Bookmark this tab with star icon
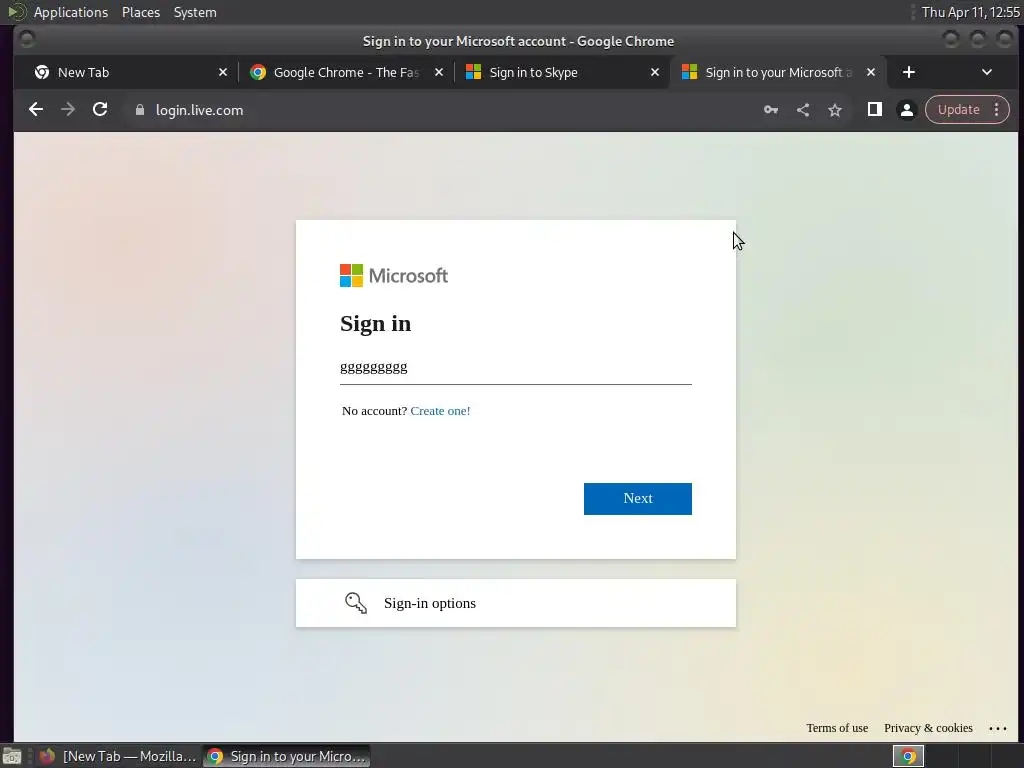This screenshot has width=1024, height=768. [x=835, y=110]
